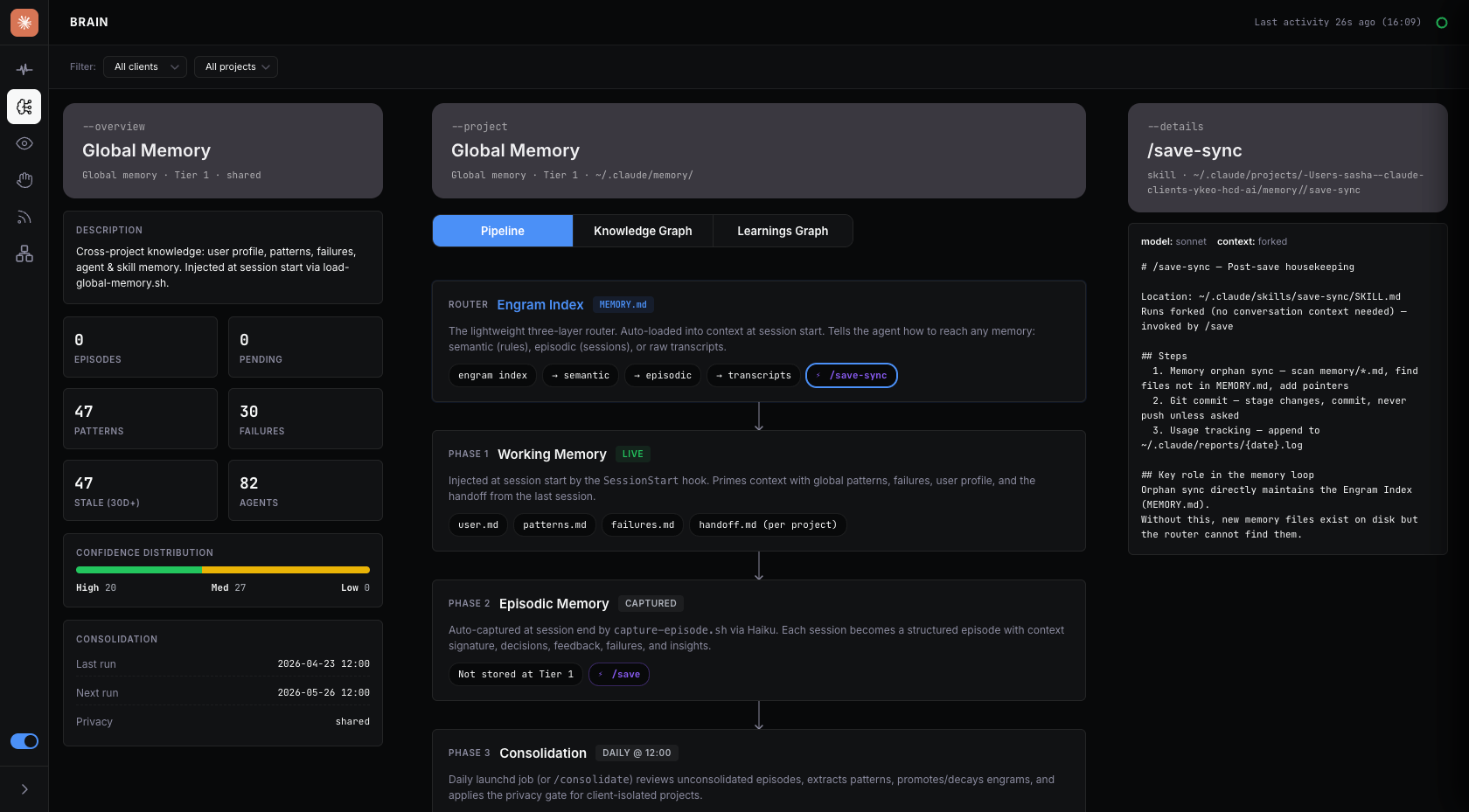Click the model: sonnet label
The height and width of the screenshot is (812, 1469).
pos(1173,242)
